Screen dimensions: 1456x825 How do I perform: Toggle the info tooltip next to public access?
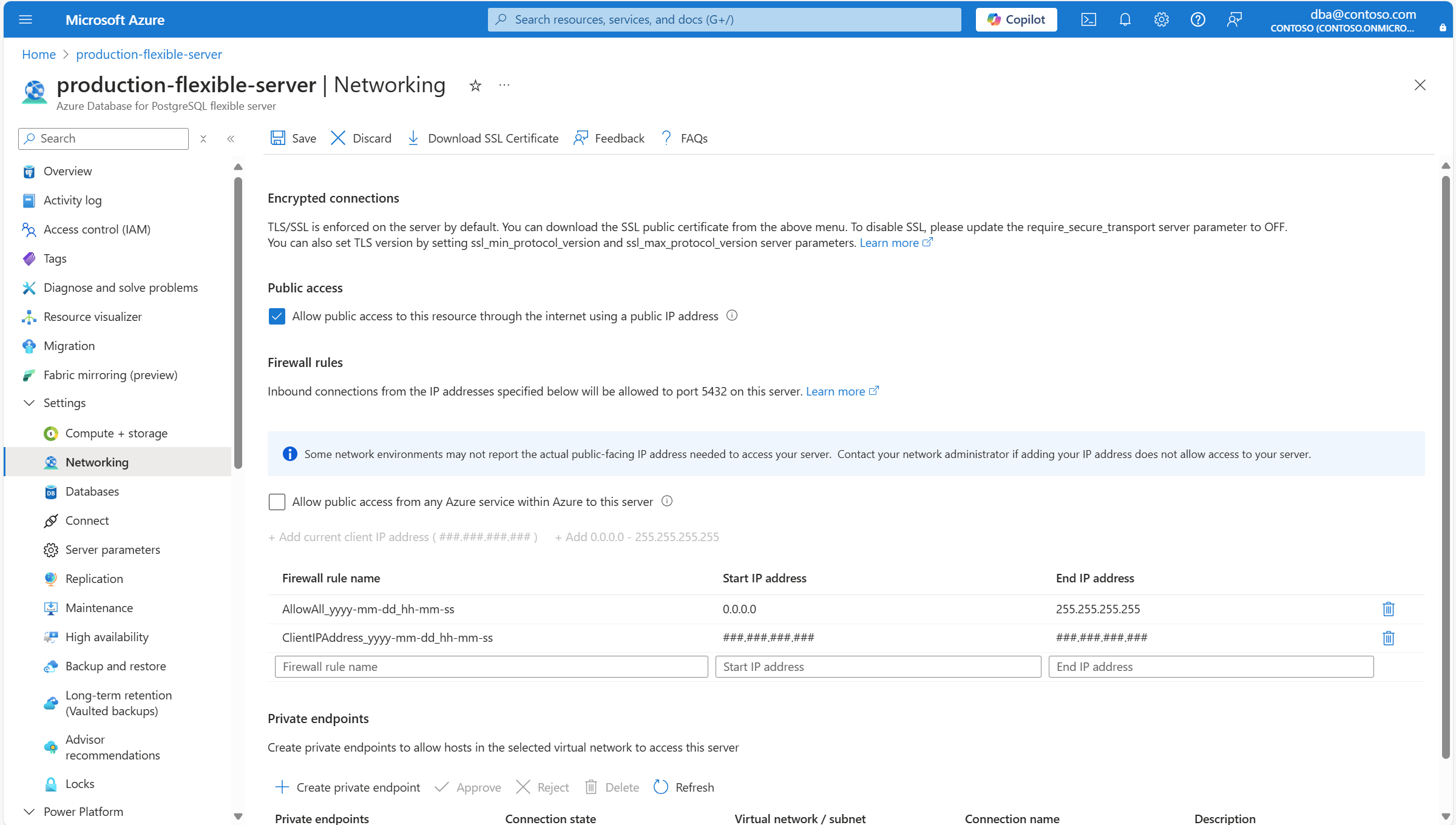click(x=731, y=315)
